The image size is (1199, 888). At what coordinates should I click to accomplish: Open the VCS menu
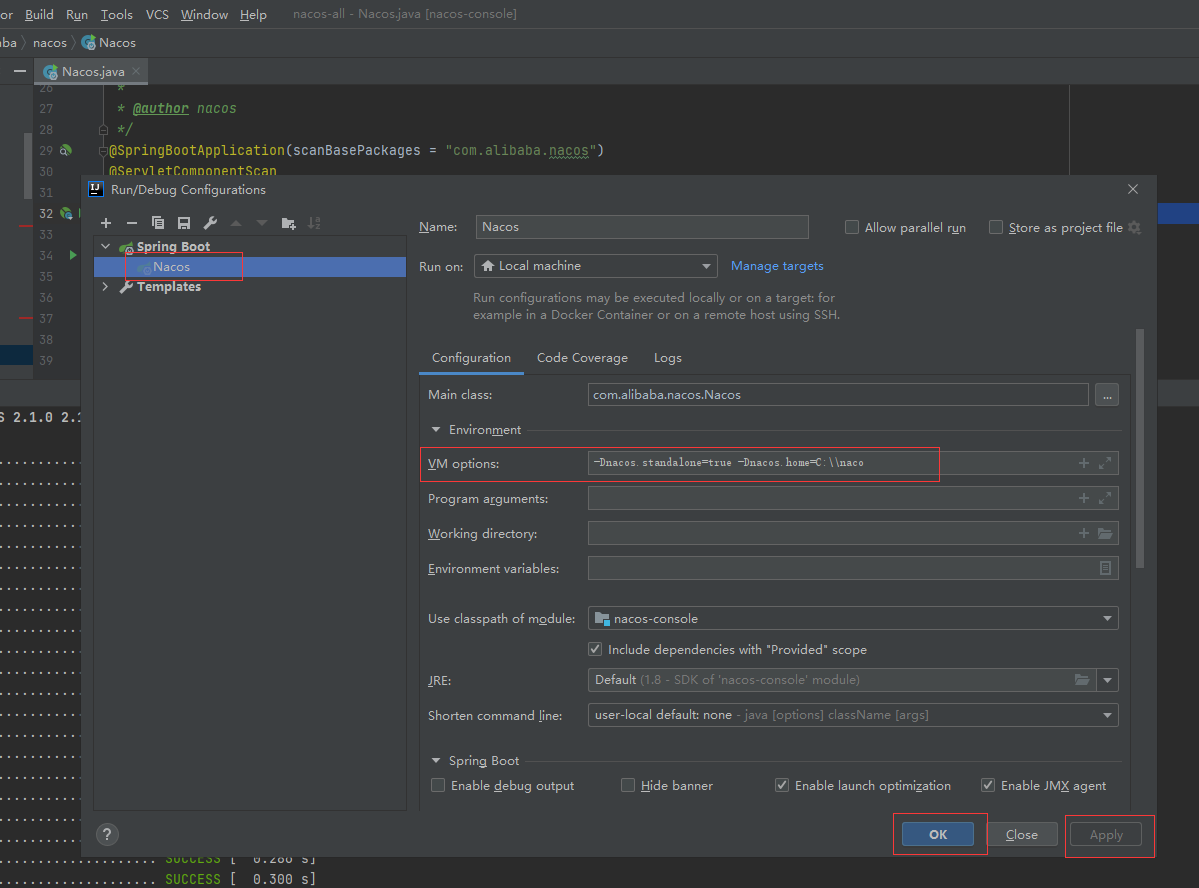click(x=158, y=15)
